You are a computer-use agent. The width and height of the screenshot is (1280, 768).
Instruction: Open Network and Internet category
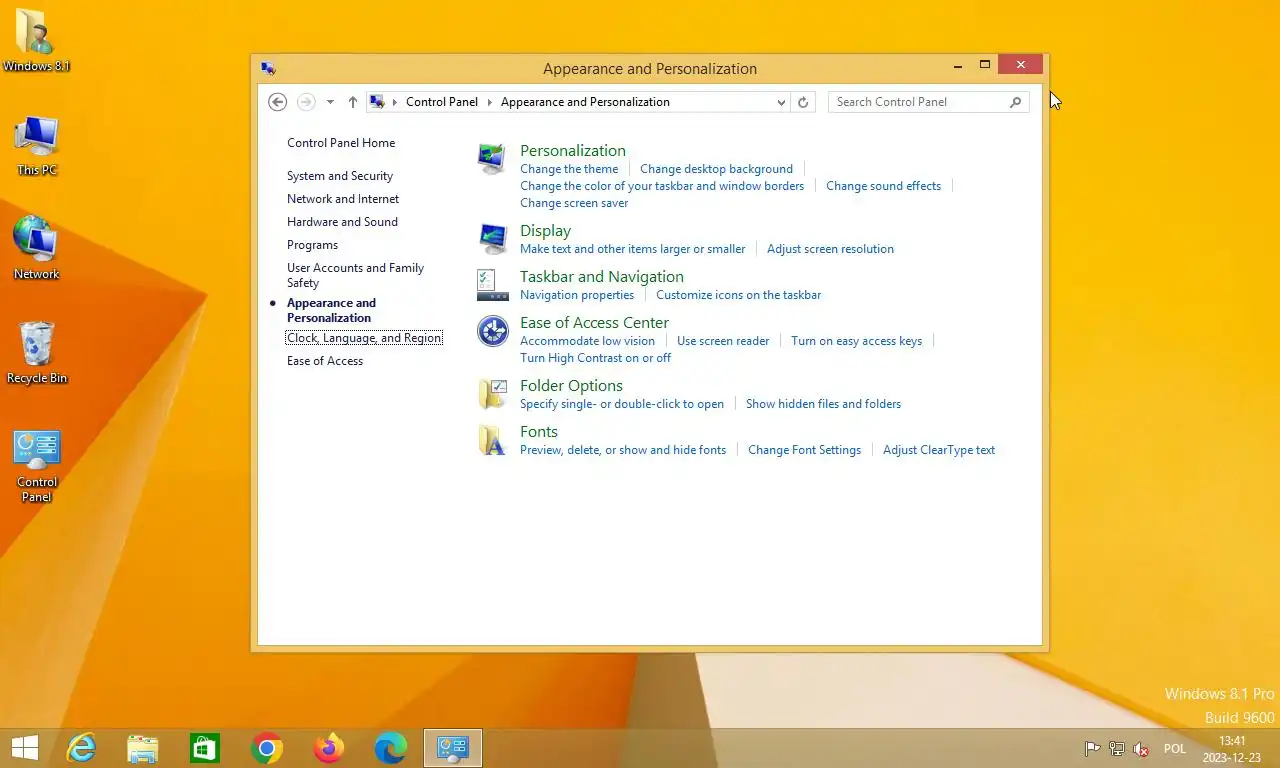pyautogui.click(x=343, y=199)
